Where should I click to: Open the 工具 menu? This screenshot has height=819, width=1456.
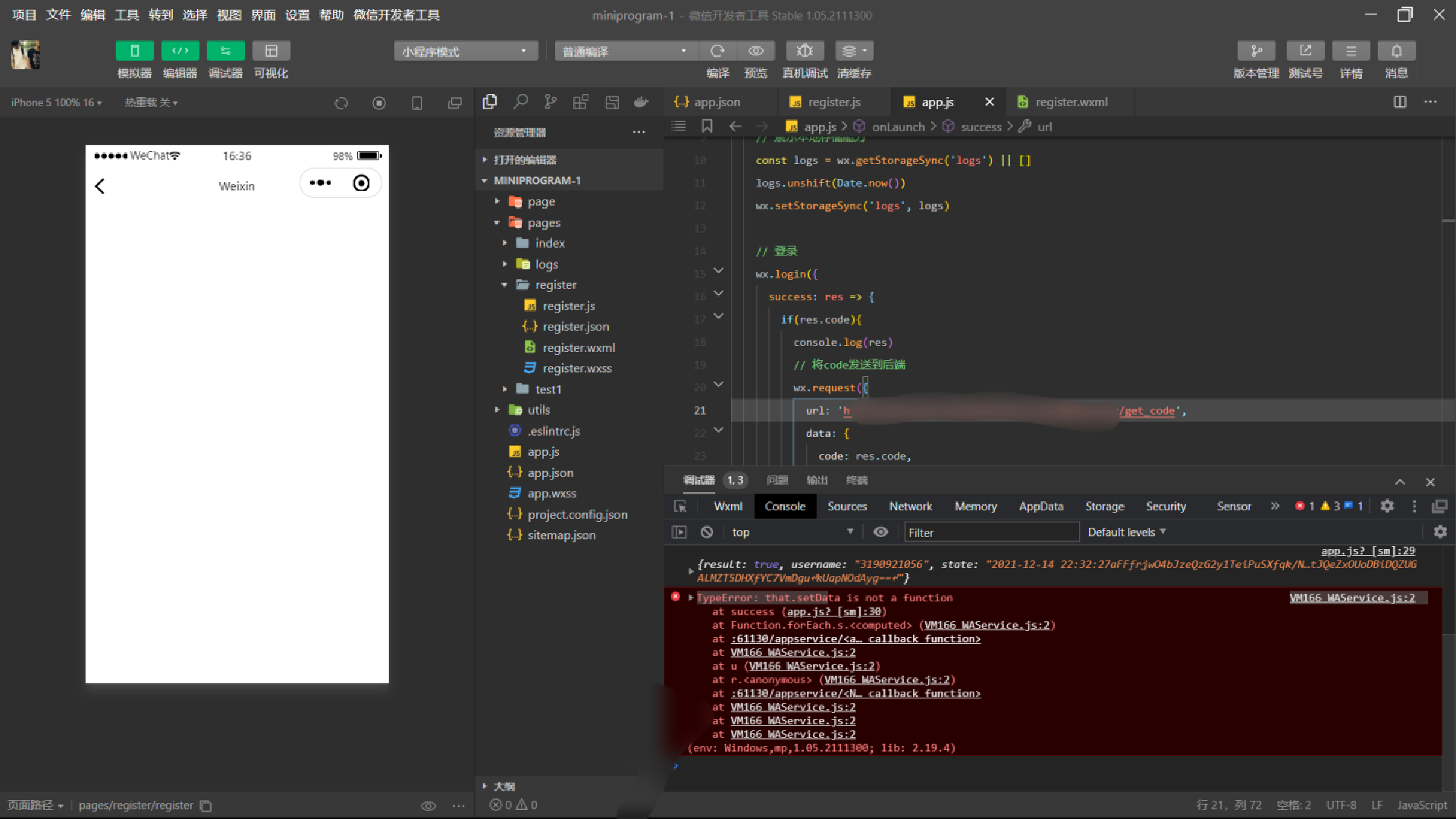(126, 14)
